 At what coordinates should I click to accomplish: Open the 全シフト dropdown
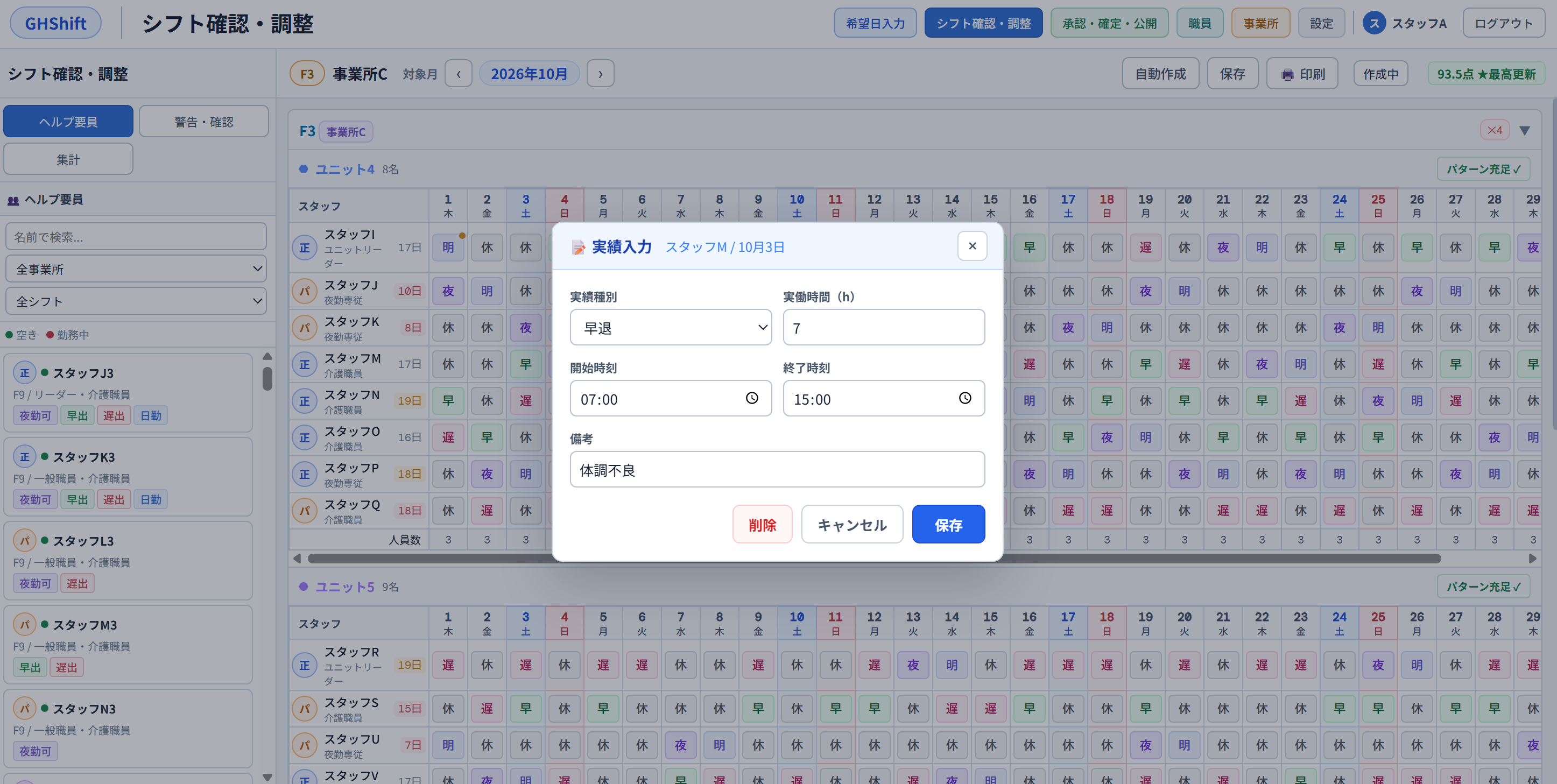coord(136,300)
